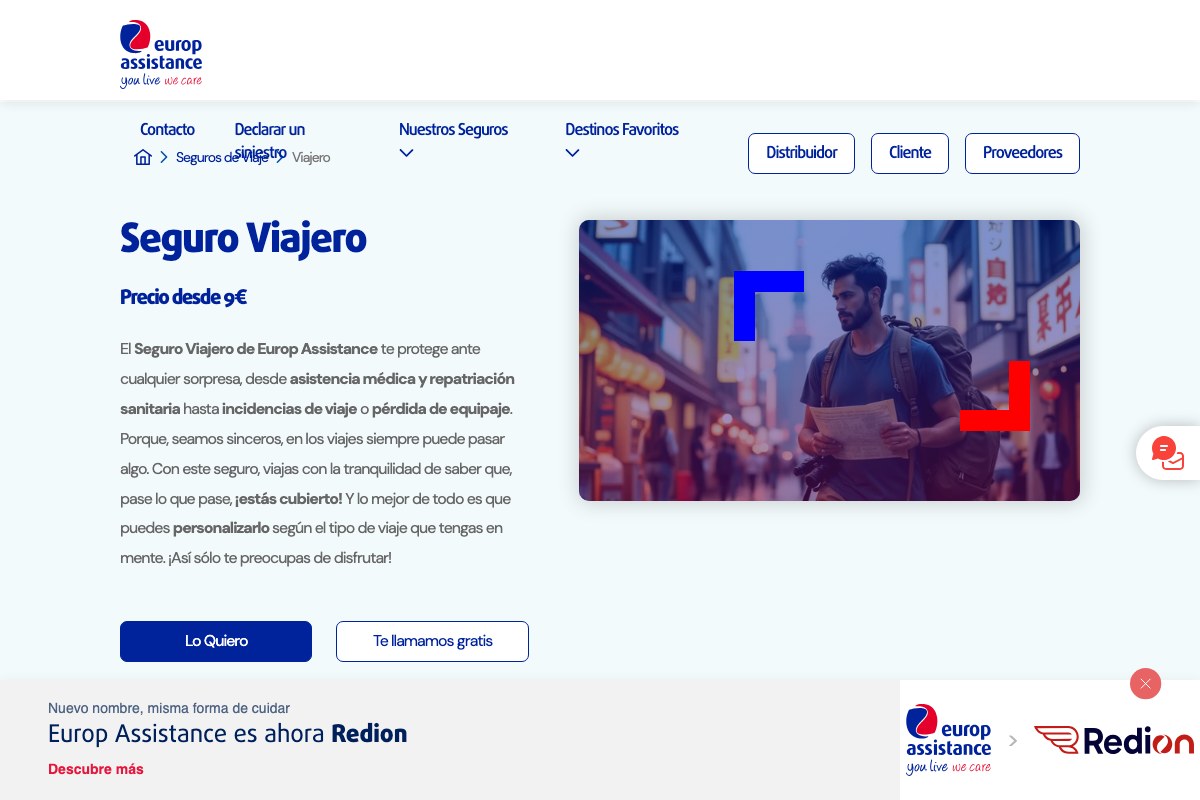Open the Contacto menu item
The height and width of the screenshot is (800, 1200).
[167, 129]
